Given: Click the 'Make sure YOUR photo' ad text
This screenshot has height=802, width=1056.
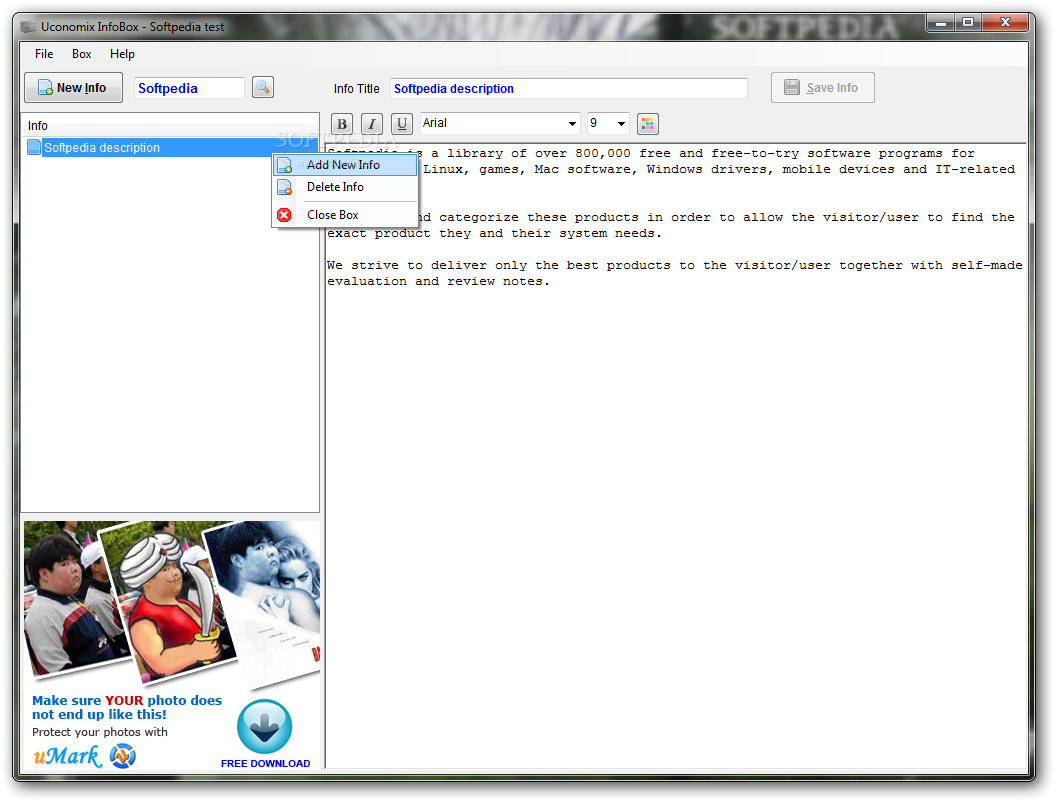Looking at the screenshot, I should [x=127, y=707].
